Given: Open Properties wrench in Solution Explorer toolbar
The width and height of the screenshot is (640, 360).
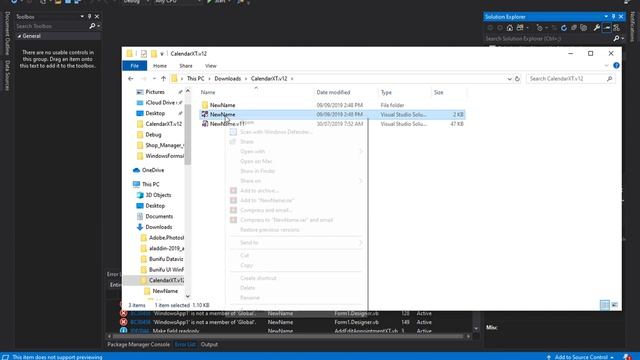Looking at the screenshot, I should (x=596, y=28).
